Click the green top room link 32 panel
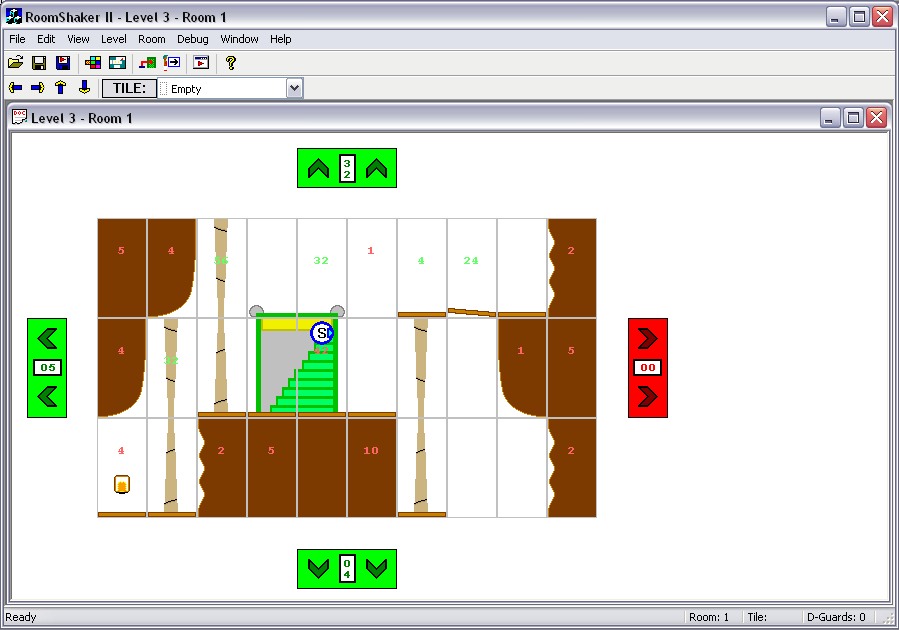The height and width of the screenshot is (630, 899). 347,168
